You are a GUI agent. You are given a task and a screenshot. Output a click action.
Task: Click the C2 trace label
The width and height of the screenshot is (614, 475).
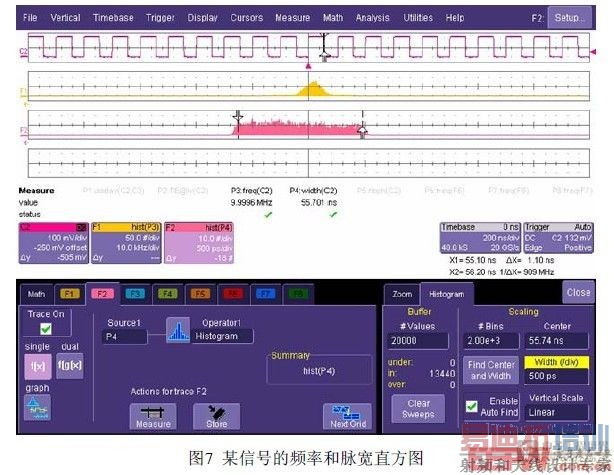pos(23,52)
